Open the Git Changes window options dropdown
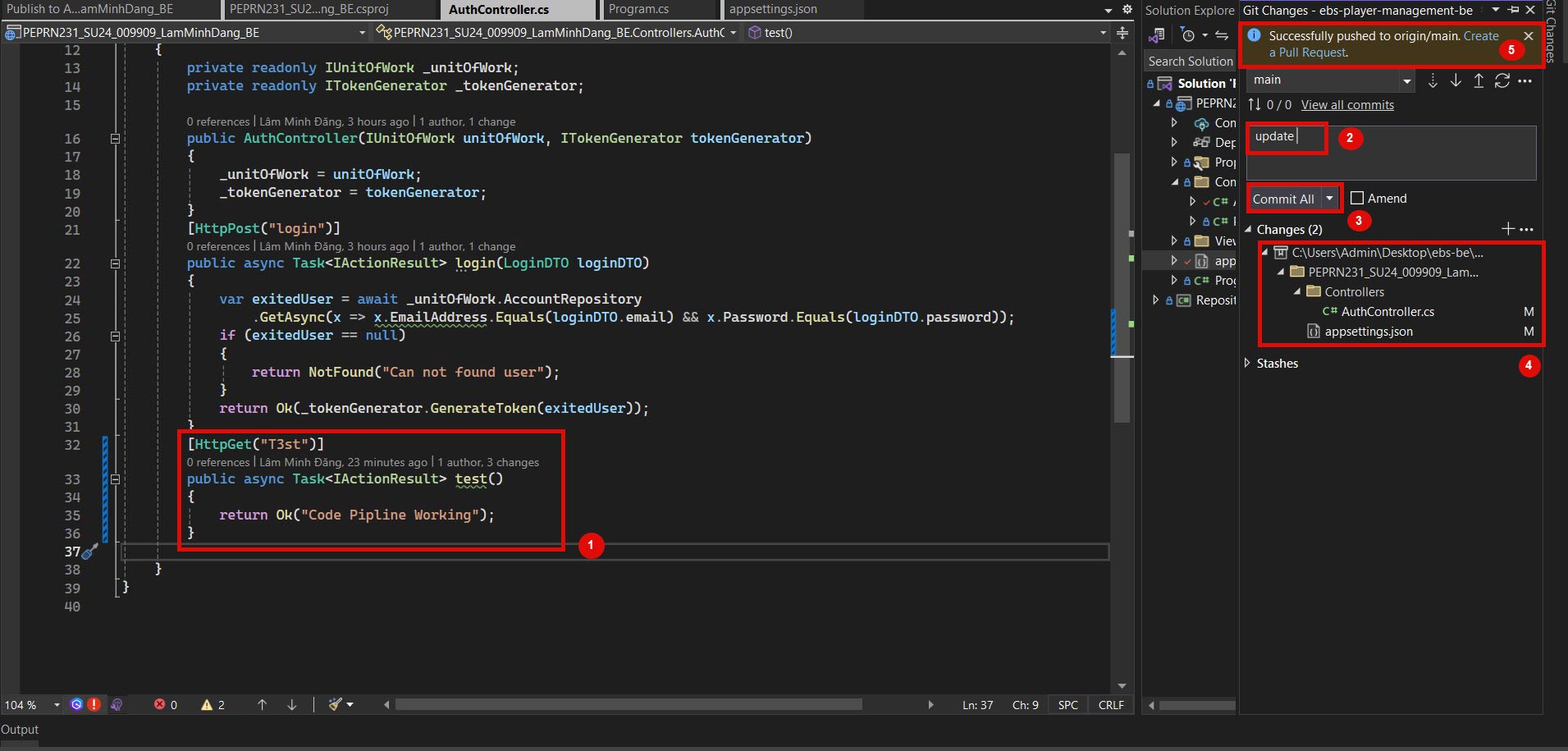This screenshot has height=751, width=1568. [1496, 10]
